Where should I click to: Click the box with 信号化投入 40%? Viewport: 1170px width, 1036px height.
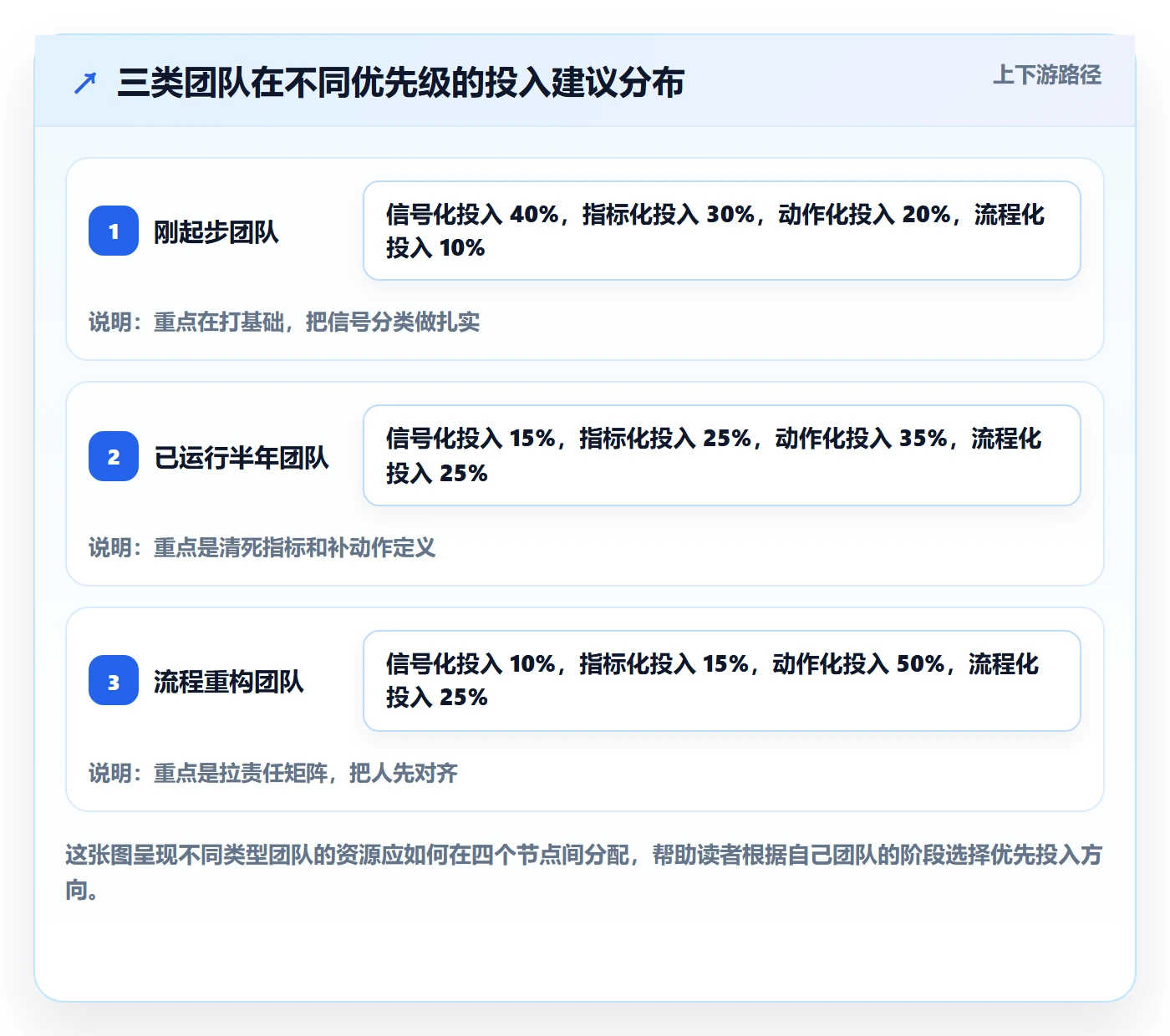click(x=722, y=231)
